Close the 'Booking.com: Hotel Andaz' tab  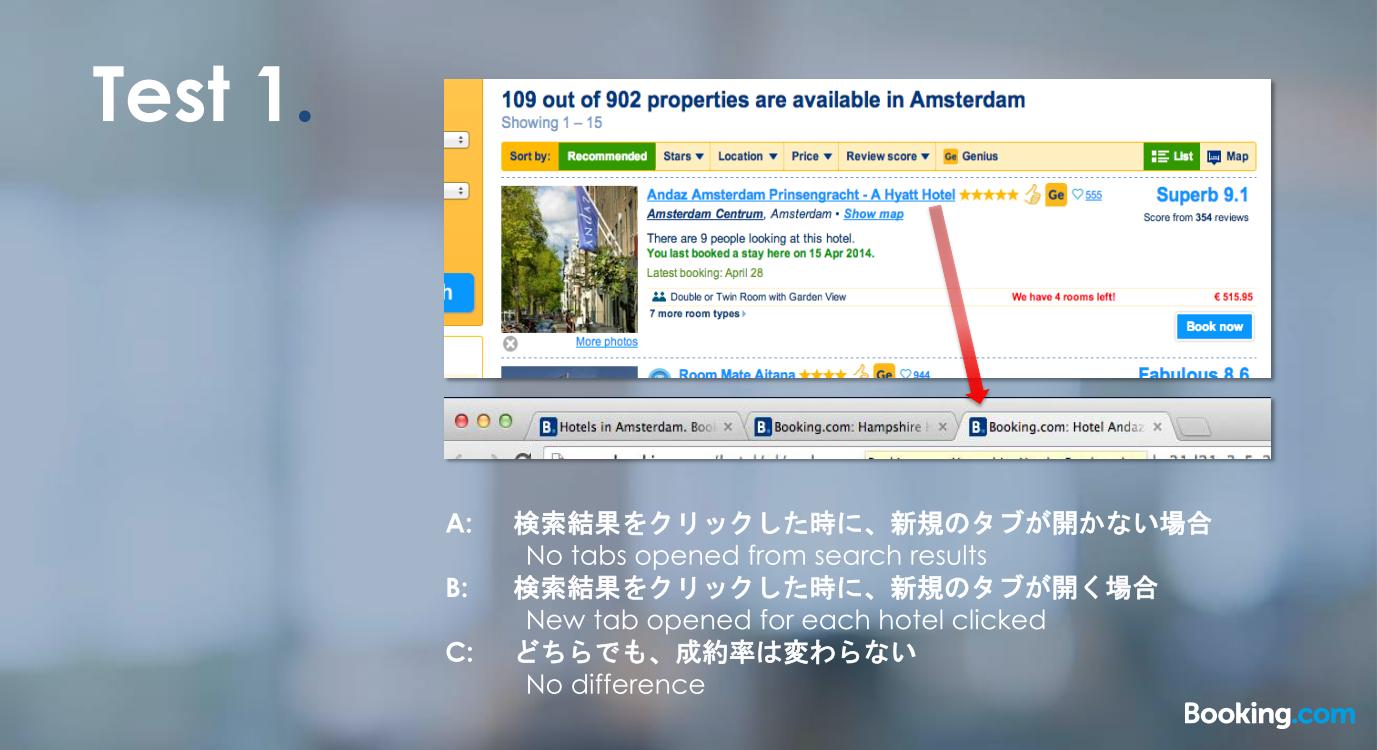1157,427
